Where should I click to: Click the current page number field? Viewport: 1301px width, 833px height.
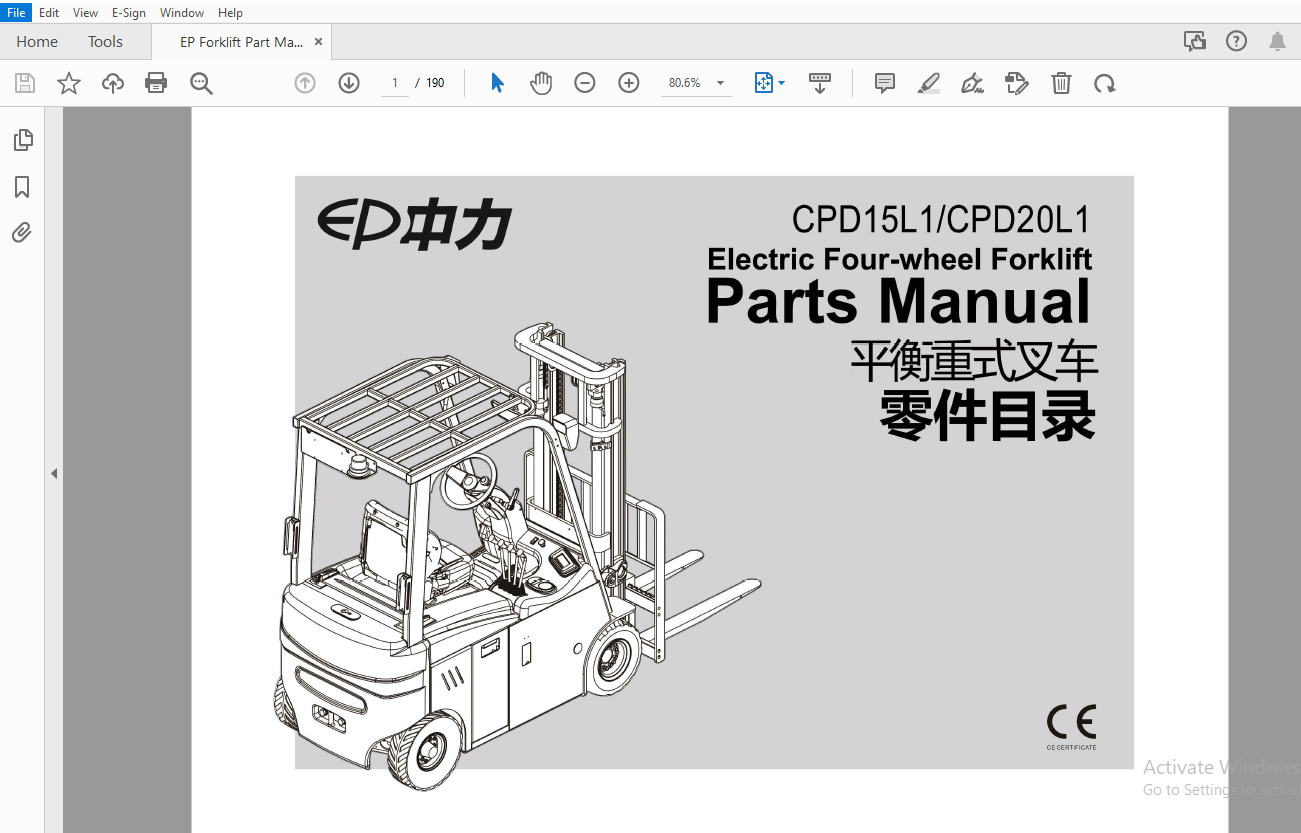point(395,83)
